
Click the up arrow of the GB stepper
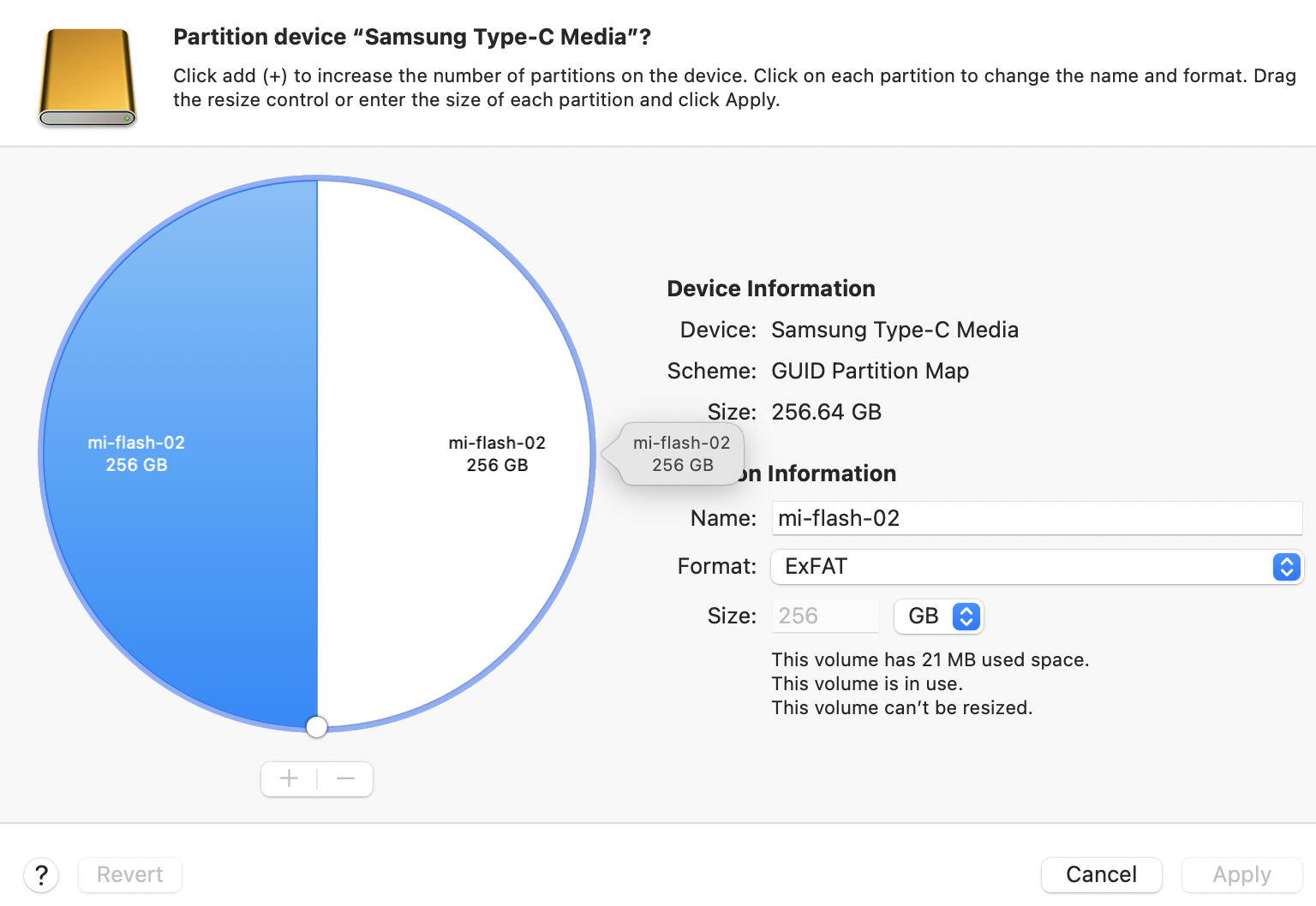[x=966, y=610]
